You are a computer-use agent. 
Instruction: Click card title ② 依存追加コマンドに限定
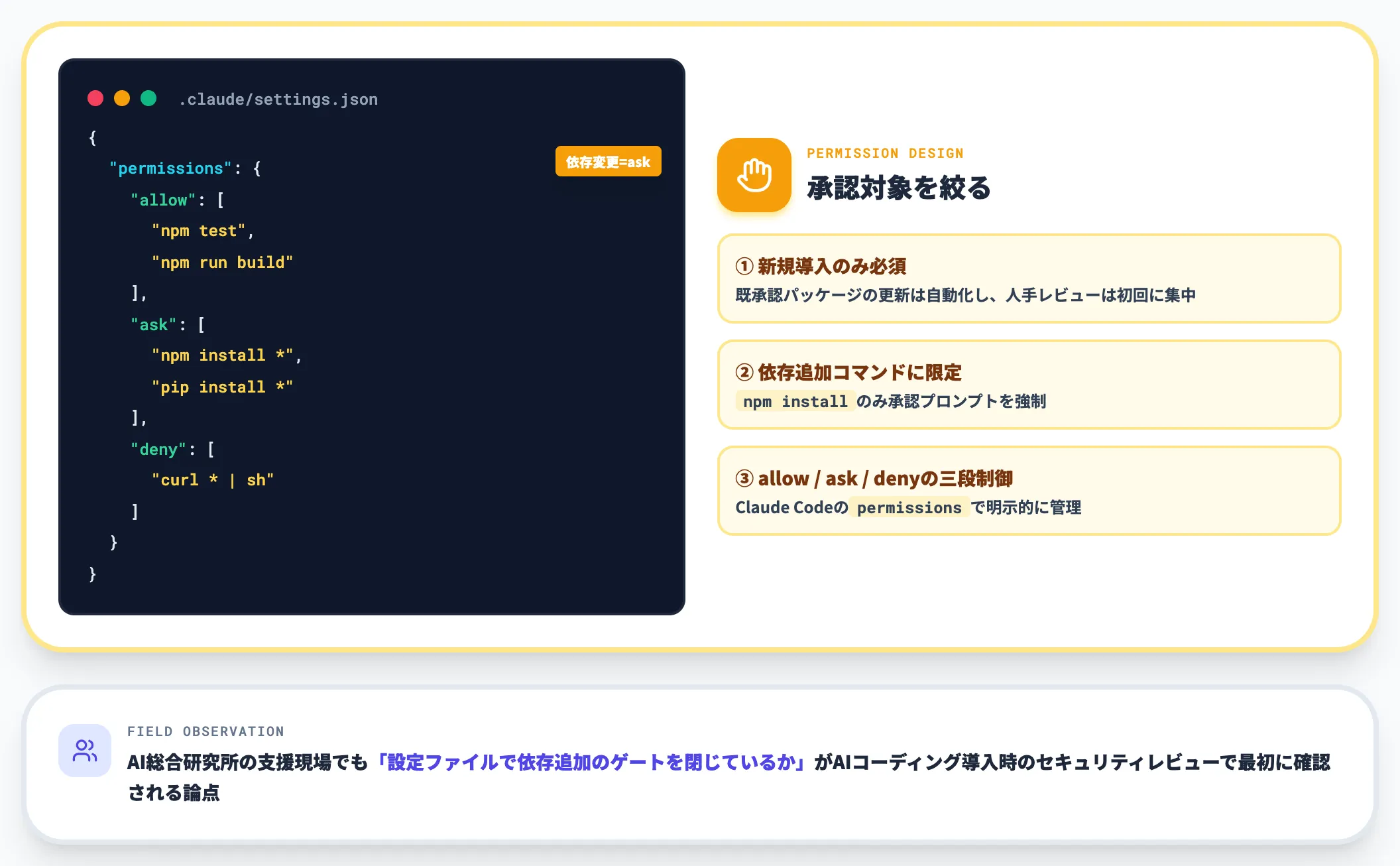tap(848, 372)
